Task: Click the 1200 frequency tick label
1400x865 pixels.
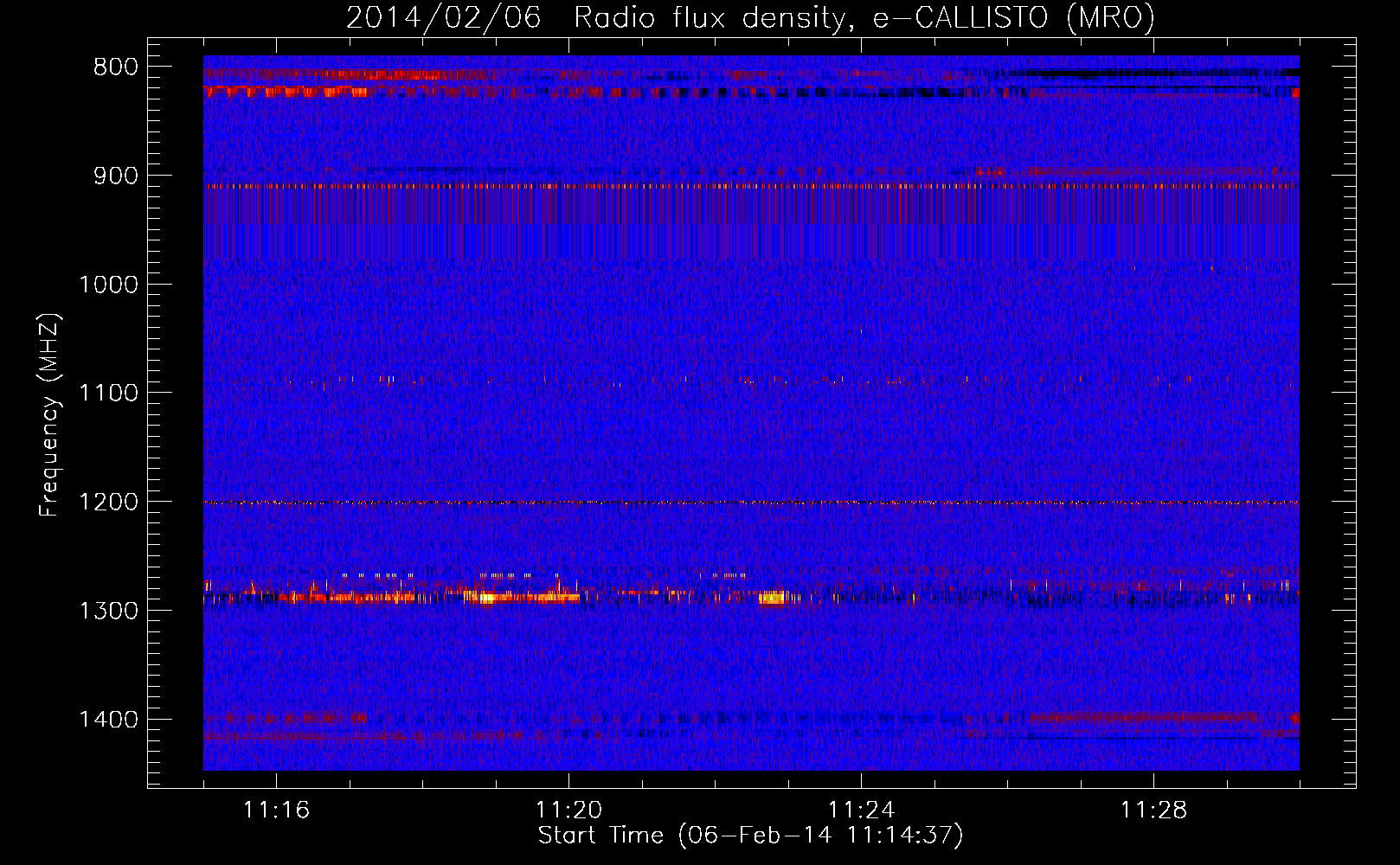Action: [x=109, y=503]
